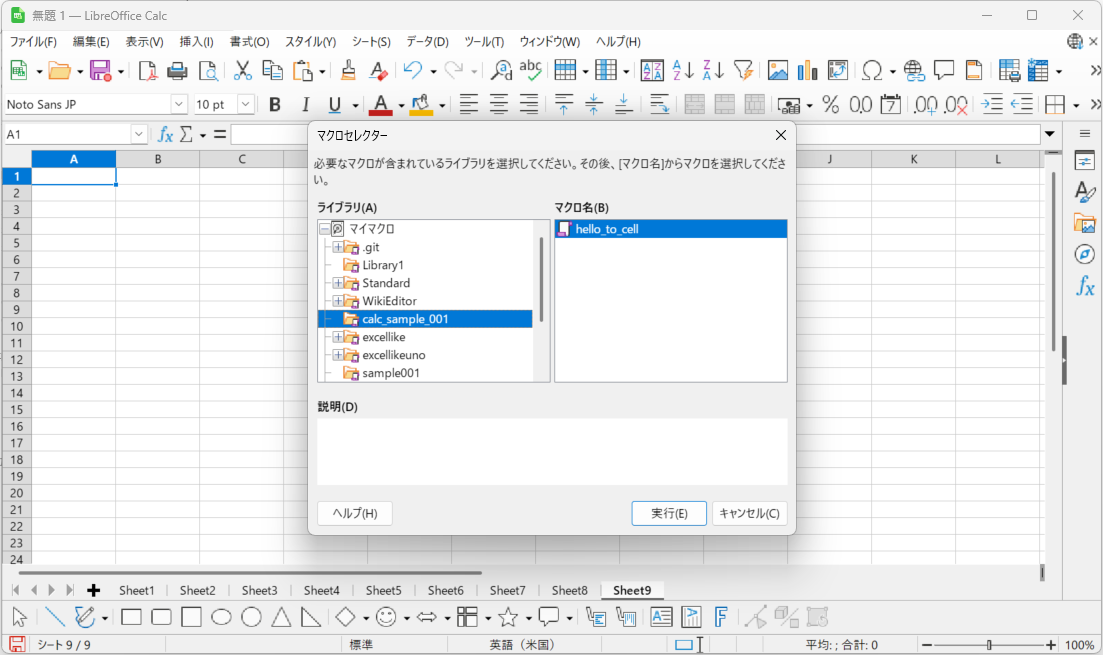The height and width of the screenshot is (655, 1103).
Task: Toggle italic formatting
Action: [x=305, y=104]
